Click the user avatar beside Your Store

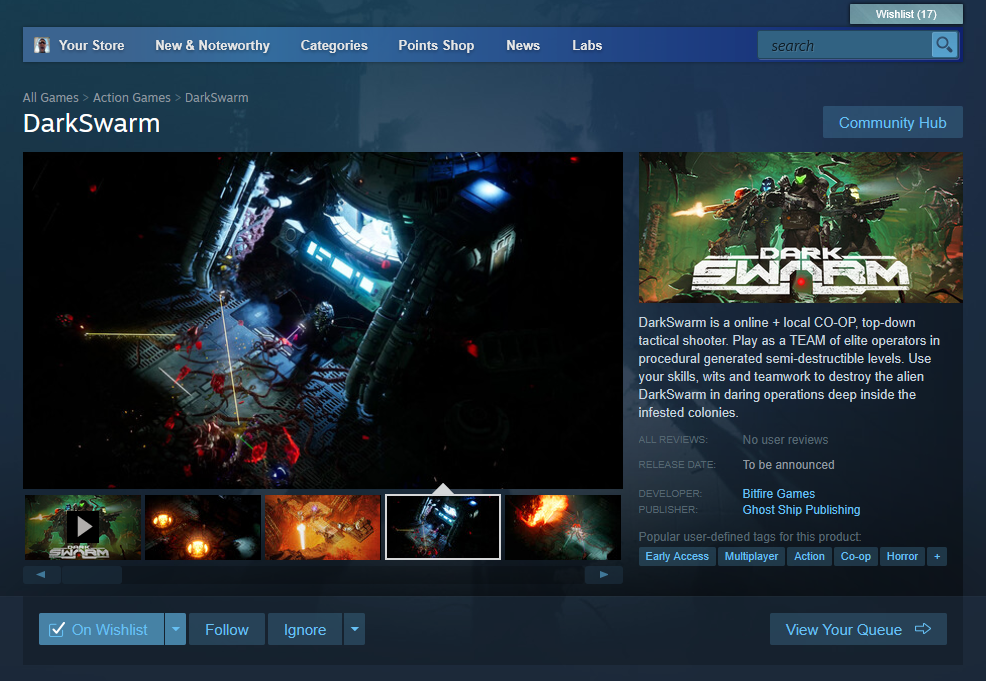[42, 45]
